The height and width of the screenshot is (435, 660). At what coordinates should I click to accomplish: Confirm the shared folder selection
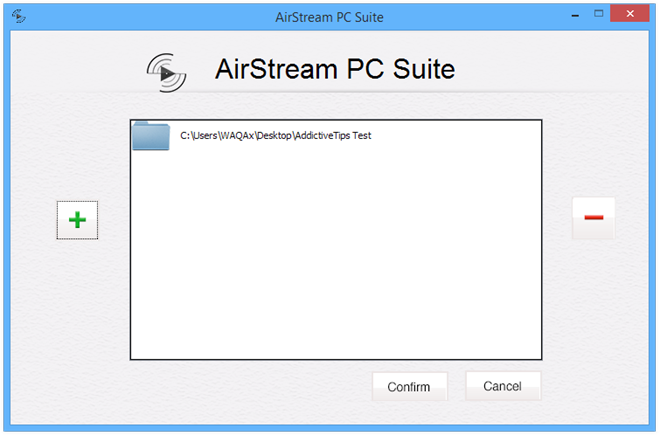[409, 387]
